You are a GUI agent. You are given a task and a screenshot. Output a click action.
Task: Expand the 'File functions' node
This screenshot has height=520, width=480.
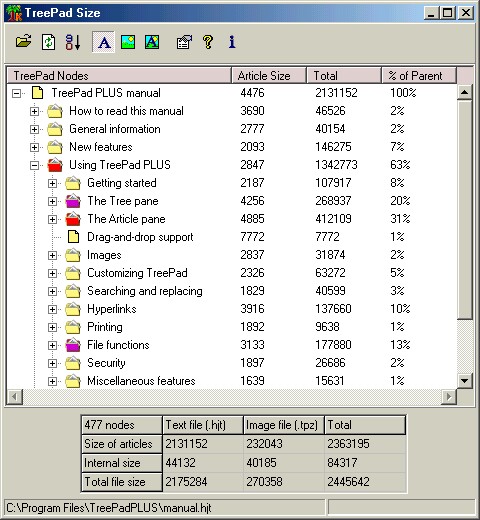[x=52, y=345]
